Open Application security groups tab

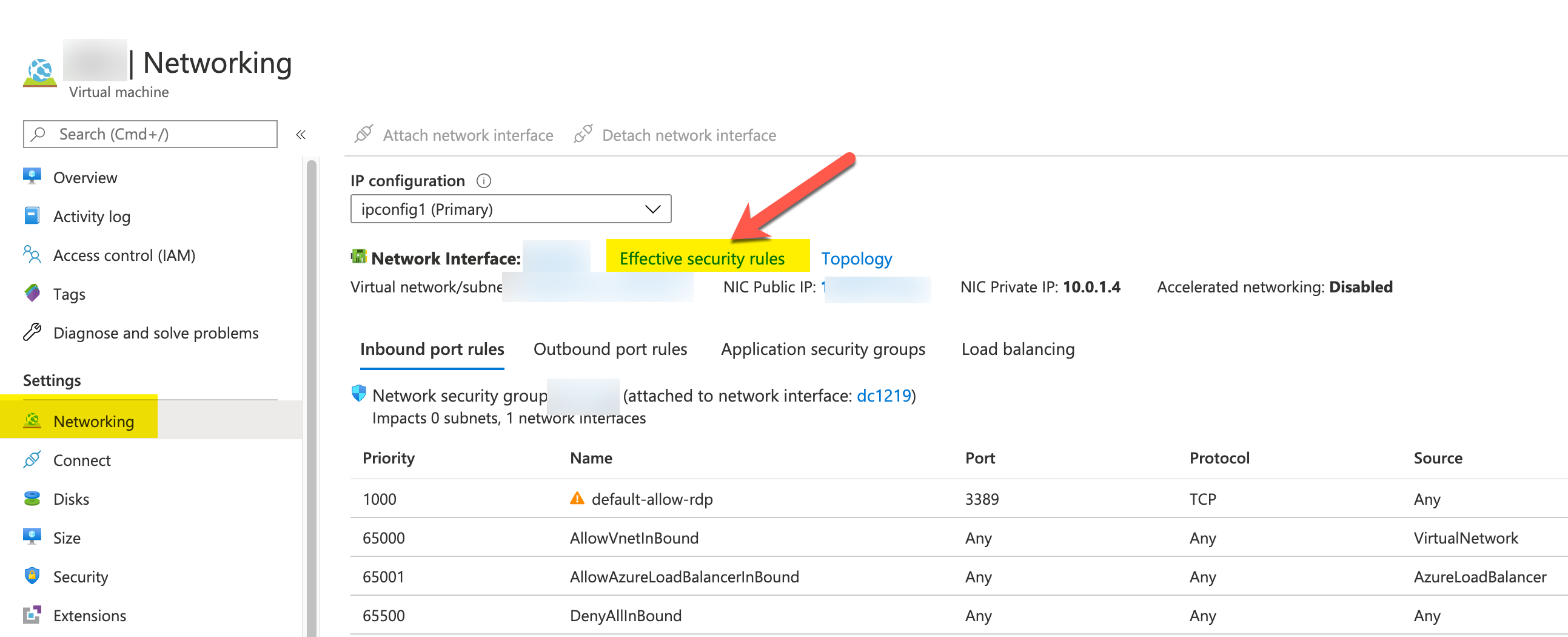point(823,349)
